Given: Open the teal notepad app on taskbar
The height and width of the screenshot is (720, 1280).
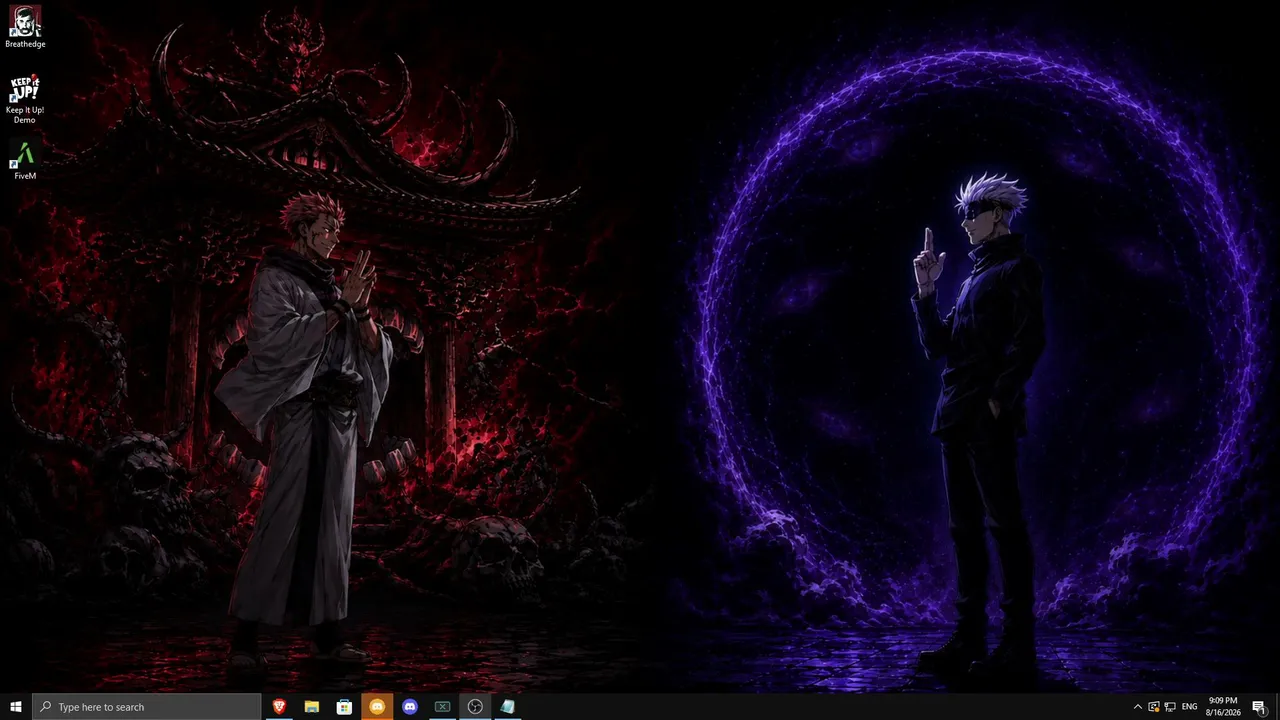Looking at the screenshot, I should coord(508,707).
